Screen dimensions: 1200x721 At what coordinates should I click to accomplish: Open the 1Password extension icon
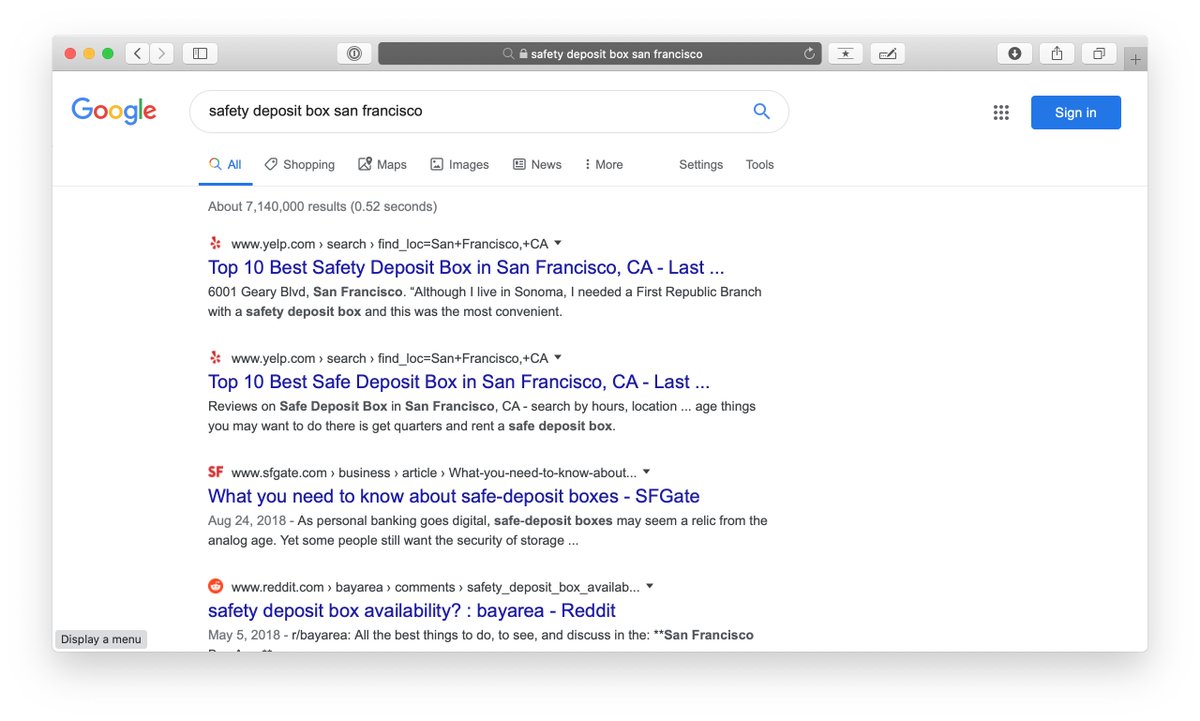coord(354,53)
